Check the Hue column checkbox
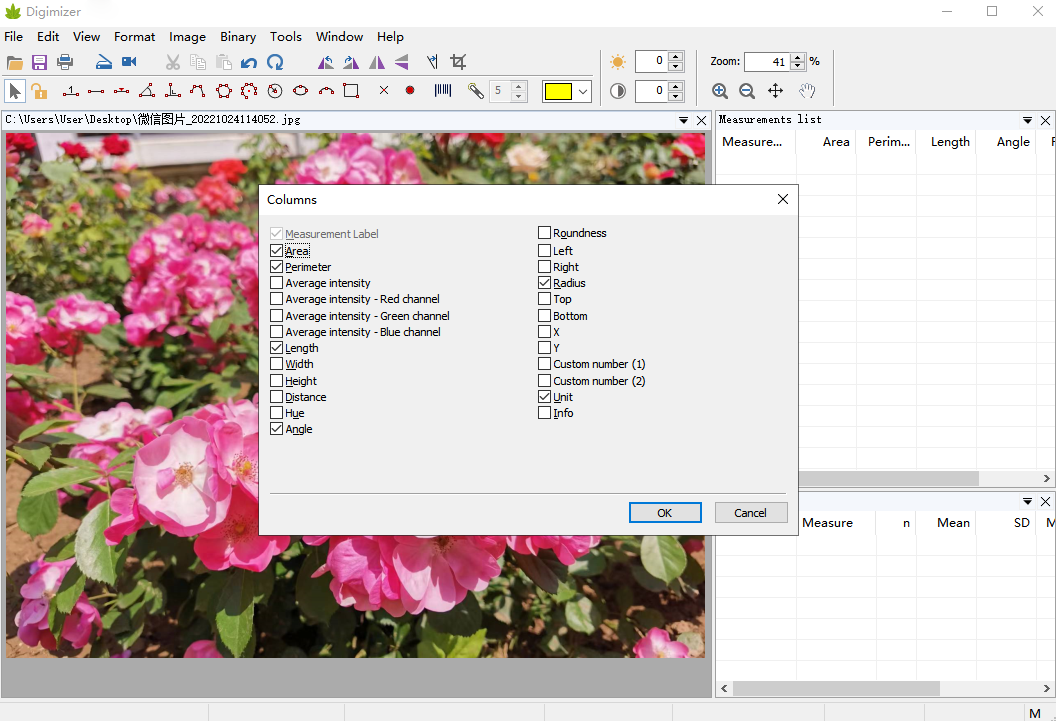 tap(276, 413)
